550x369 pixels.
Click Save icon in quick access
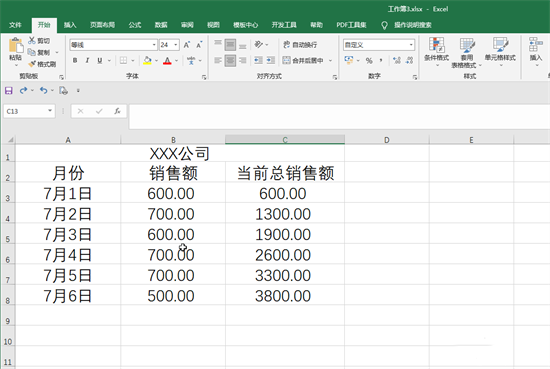point(9,91)
